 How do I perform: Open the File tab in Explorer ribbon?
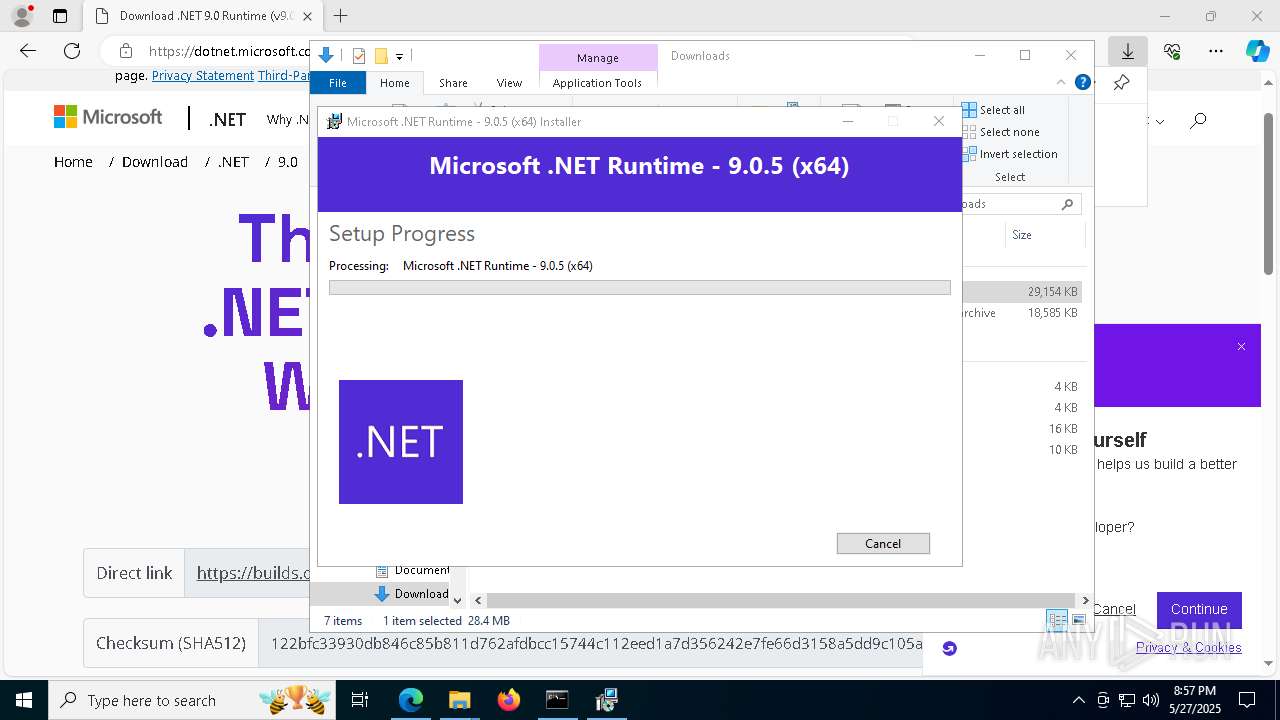338,83
